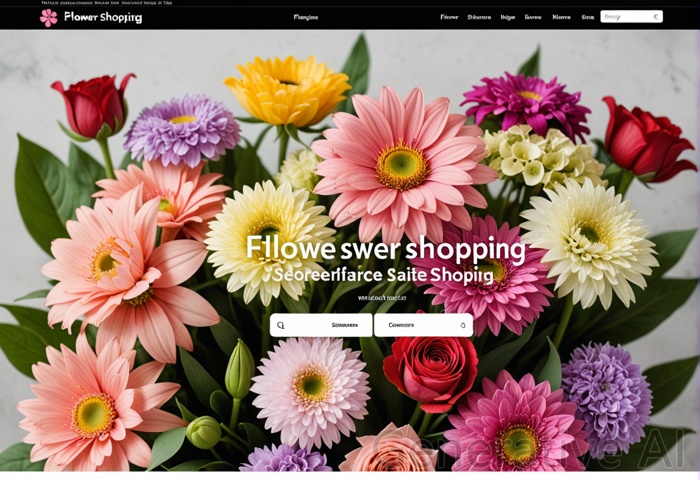700x480 pixels.
Task: Click inside the left hero search field
Action: (x=330, y=325)
